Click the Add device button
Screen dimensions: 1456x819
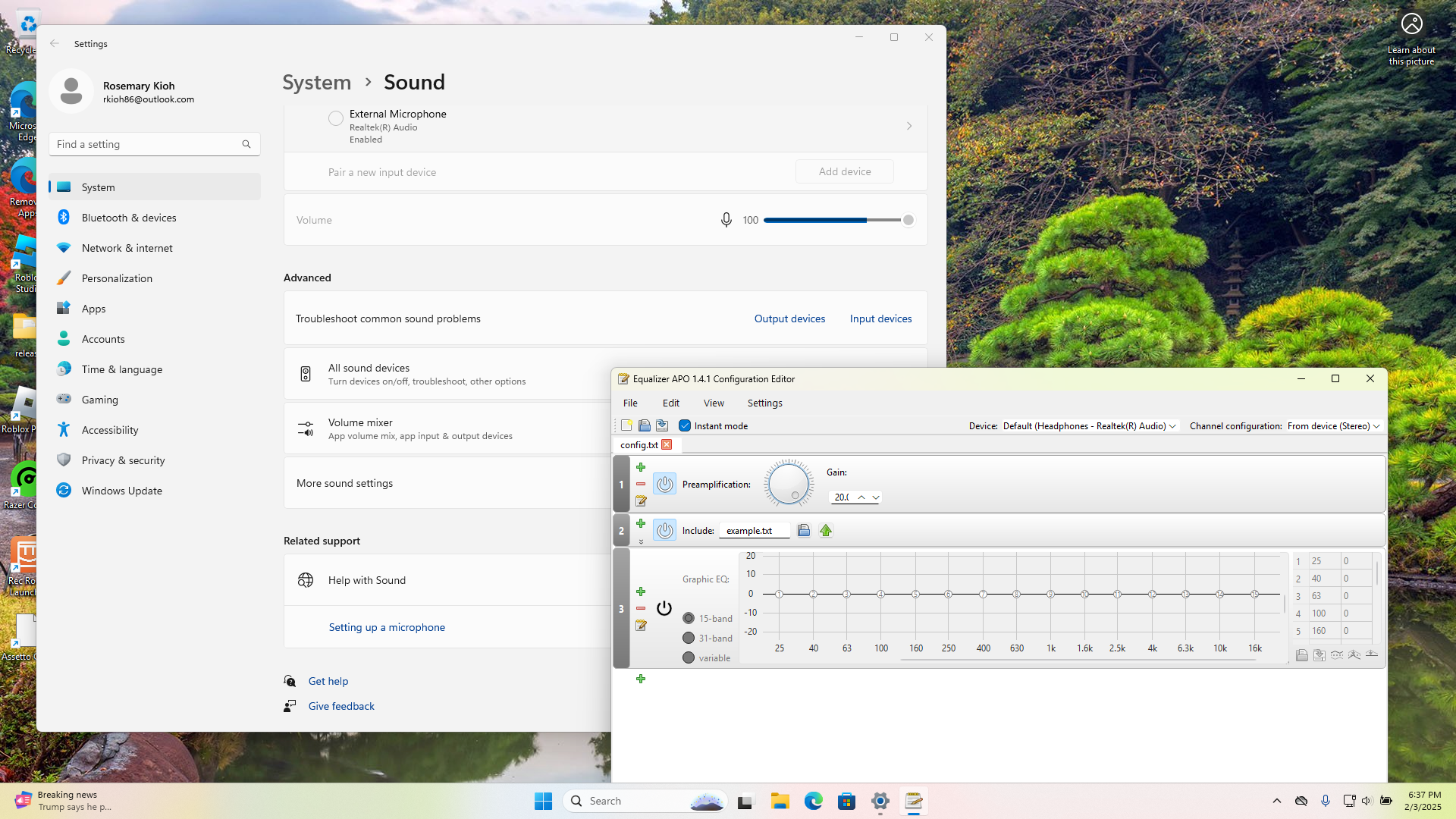point(845,171)
